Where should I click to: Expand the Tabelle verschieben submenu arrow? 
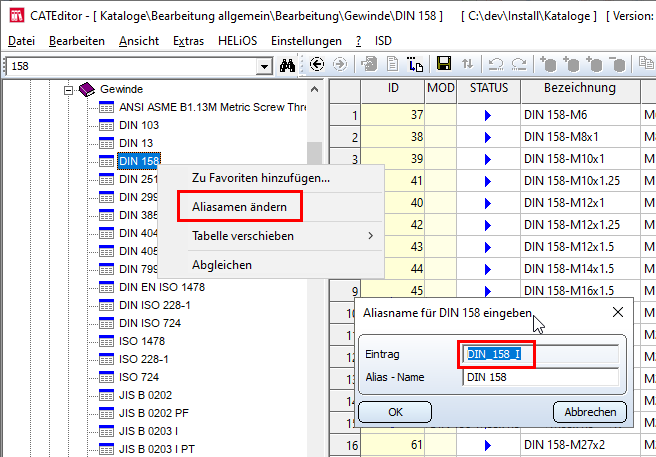click(370, 236)
